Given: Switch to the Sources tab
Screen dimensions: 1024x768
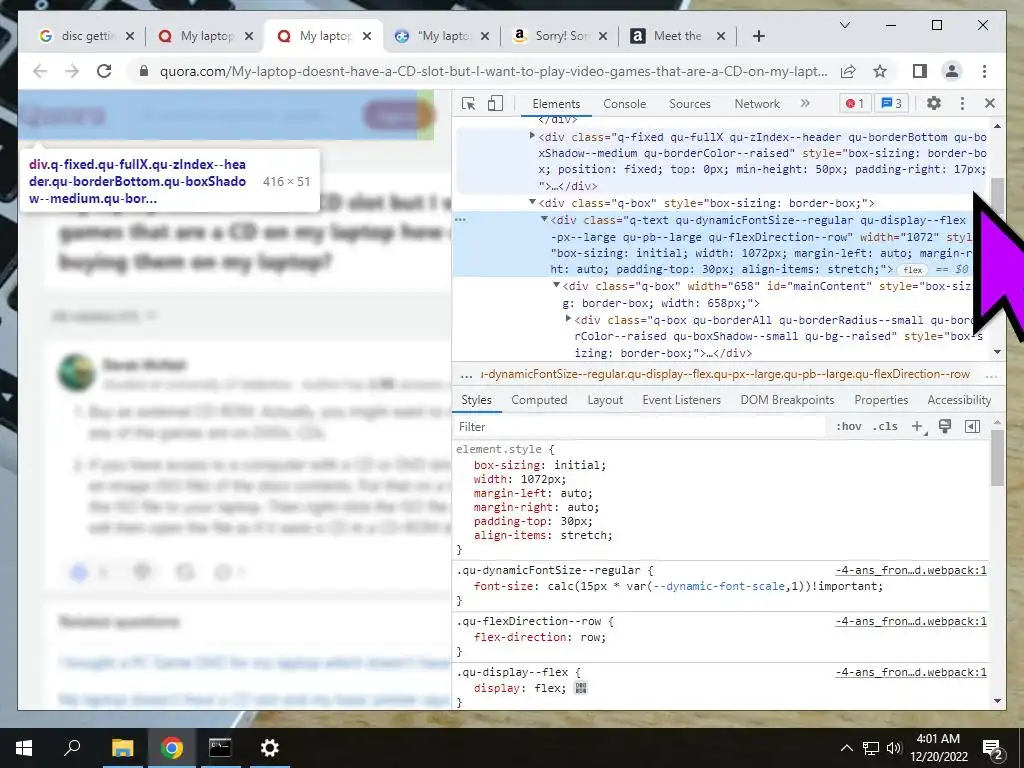Looking at the screenshot, I should click(x=690, y=103).
